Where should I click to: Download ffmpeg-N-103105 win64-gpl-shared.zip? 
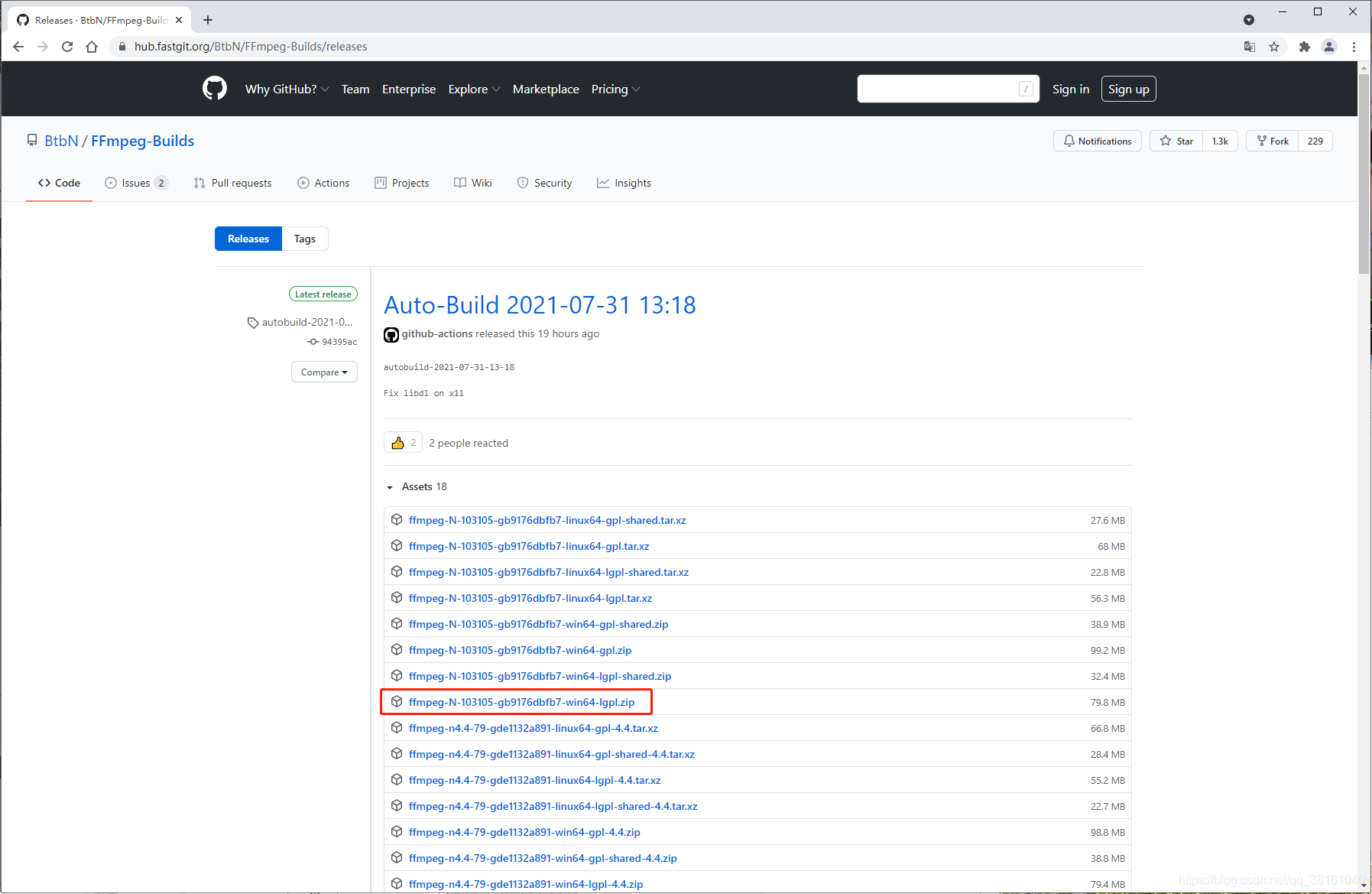[x=538, y=624]
